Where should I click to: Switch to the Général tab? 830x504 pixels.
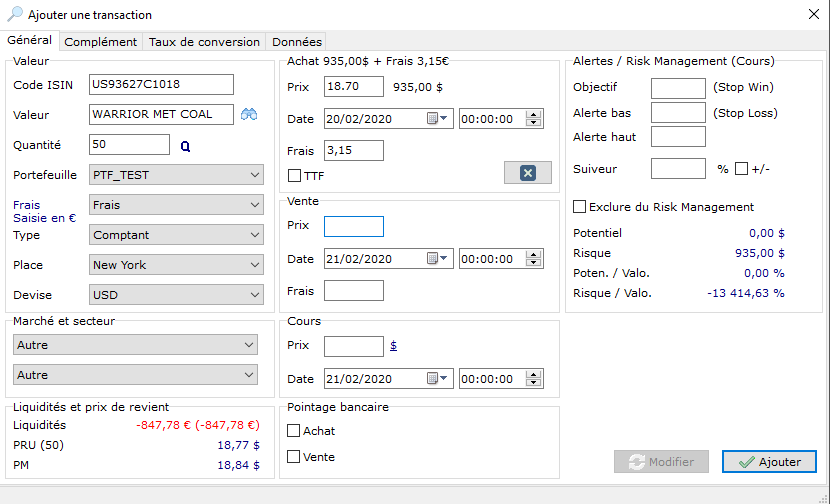[x=30, y=40]
